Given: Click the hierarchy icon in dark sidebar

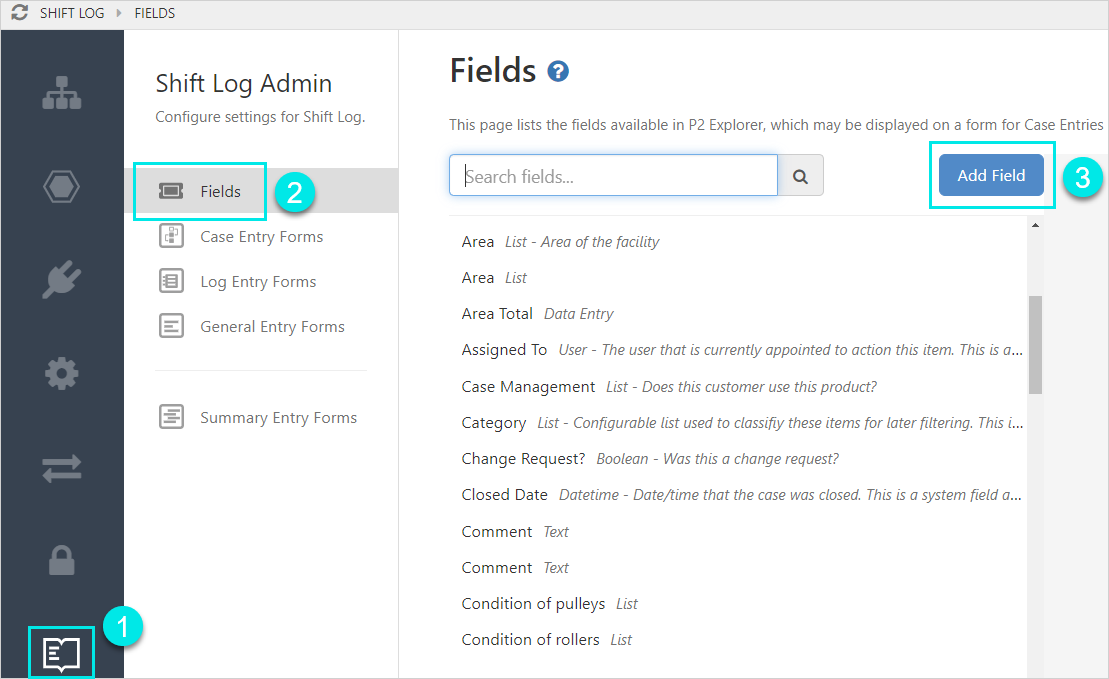Looking at the screenshot, I should click(62, 92).
